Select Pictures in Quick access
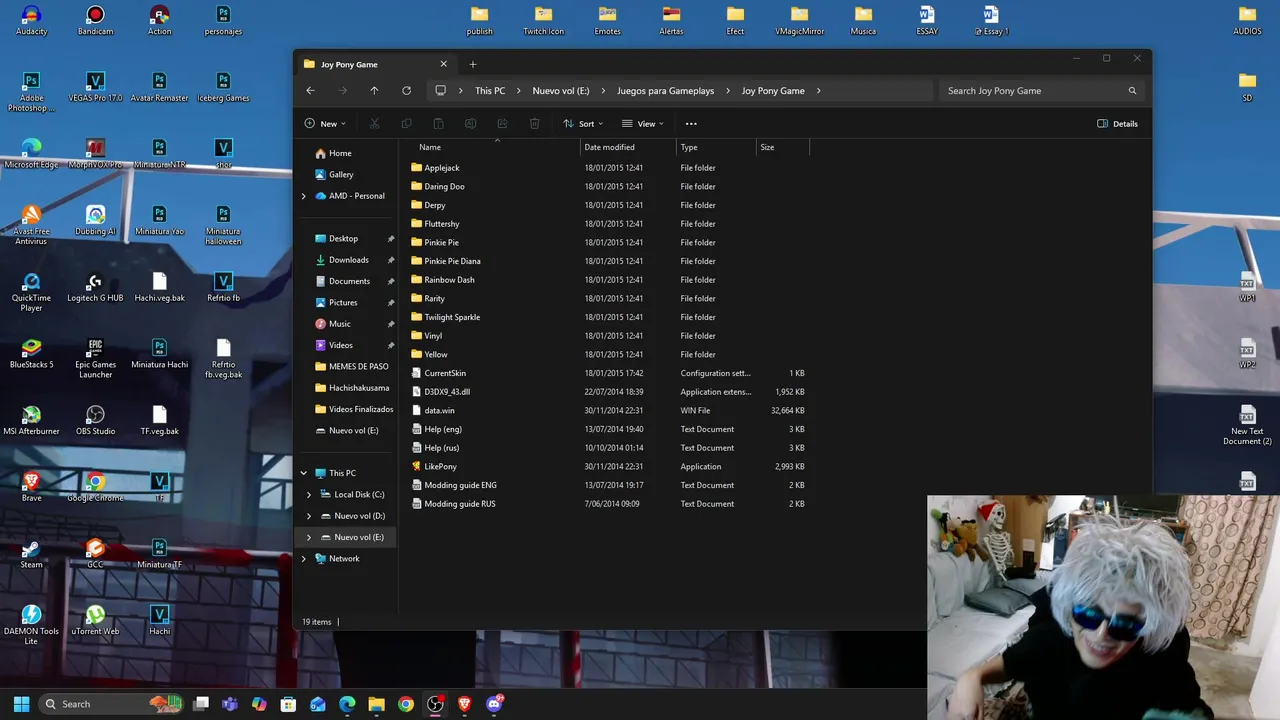This screenshot has width=1280, height=720. click(x=343, y=303)
